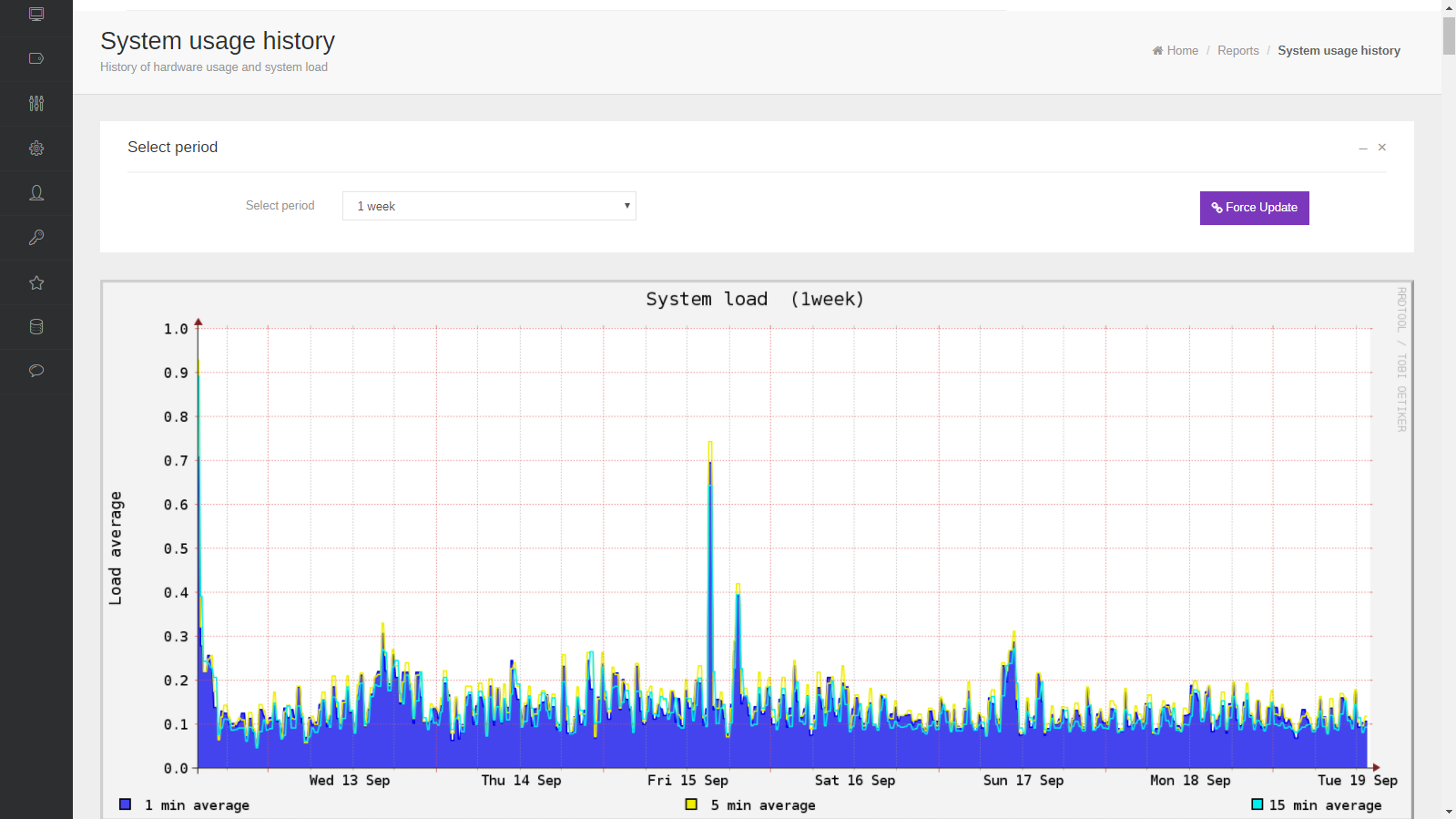Screen dimensions: 1456x819
Task: Click the tag icon in the sidebar
Action: 36,58
